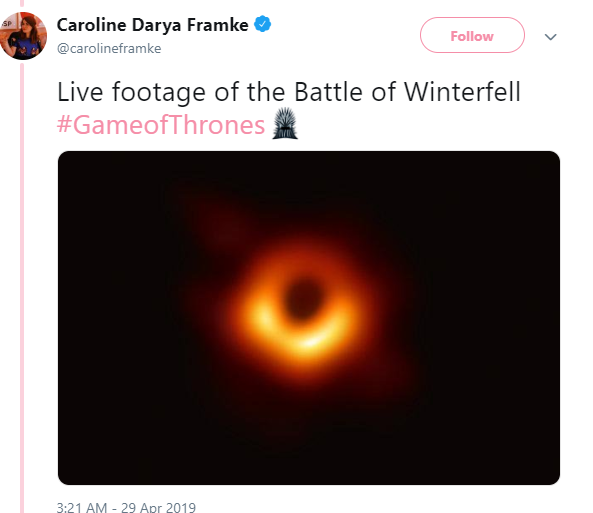Follow Caroline Darya Framke

tap(472, 35)
